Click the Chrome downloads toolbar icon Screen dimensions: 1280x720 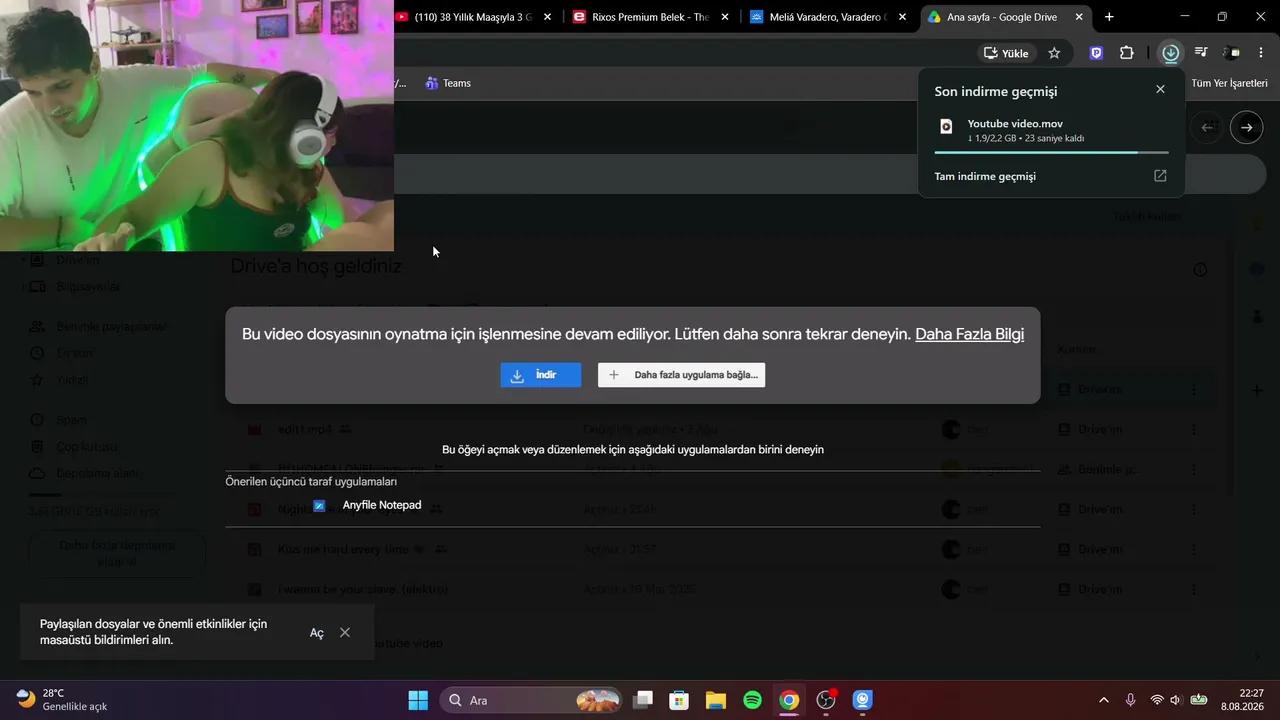click(1170, 53)
